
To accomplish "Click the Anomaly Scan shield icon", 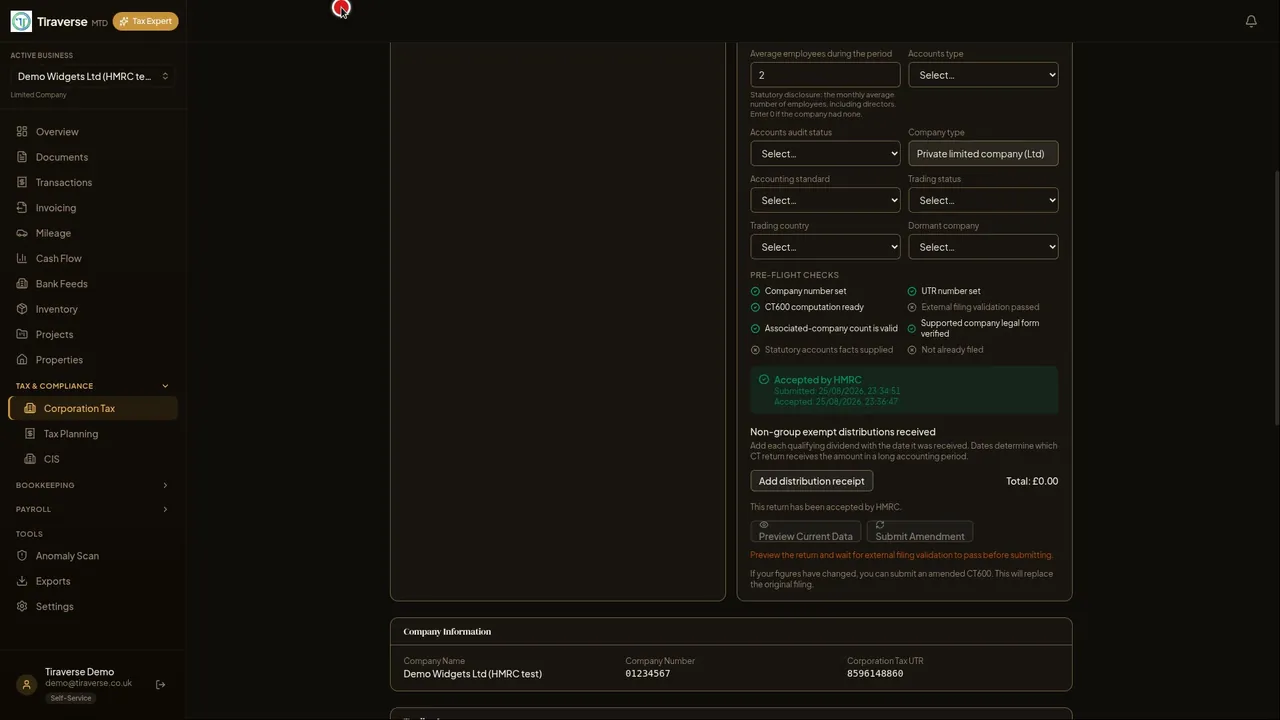I will (x=22, y=556).
